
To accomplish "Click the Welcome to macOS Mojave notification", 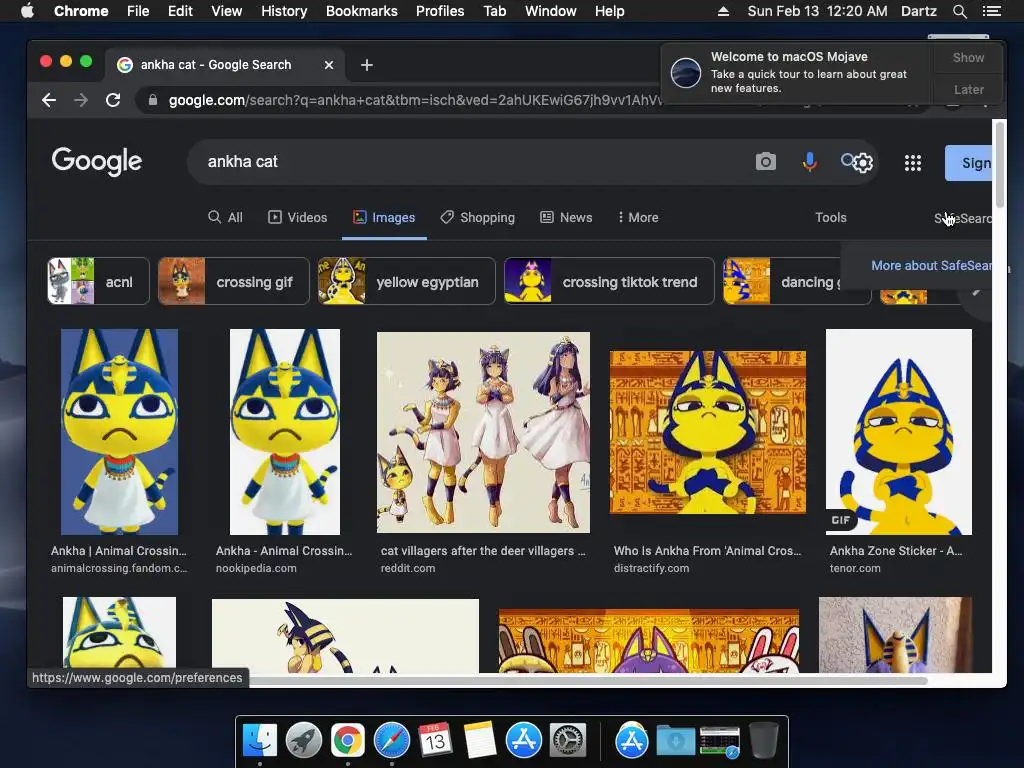I will [798, 72].
